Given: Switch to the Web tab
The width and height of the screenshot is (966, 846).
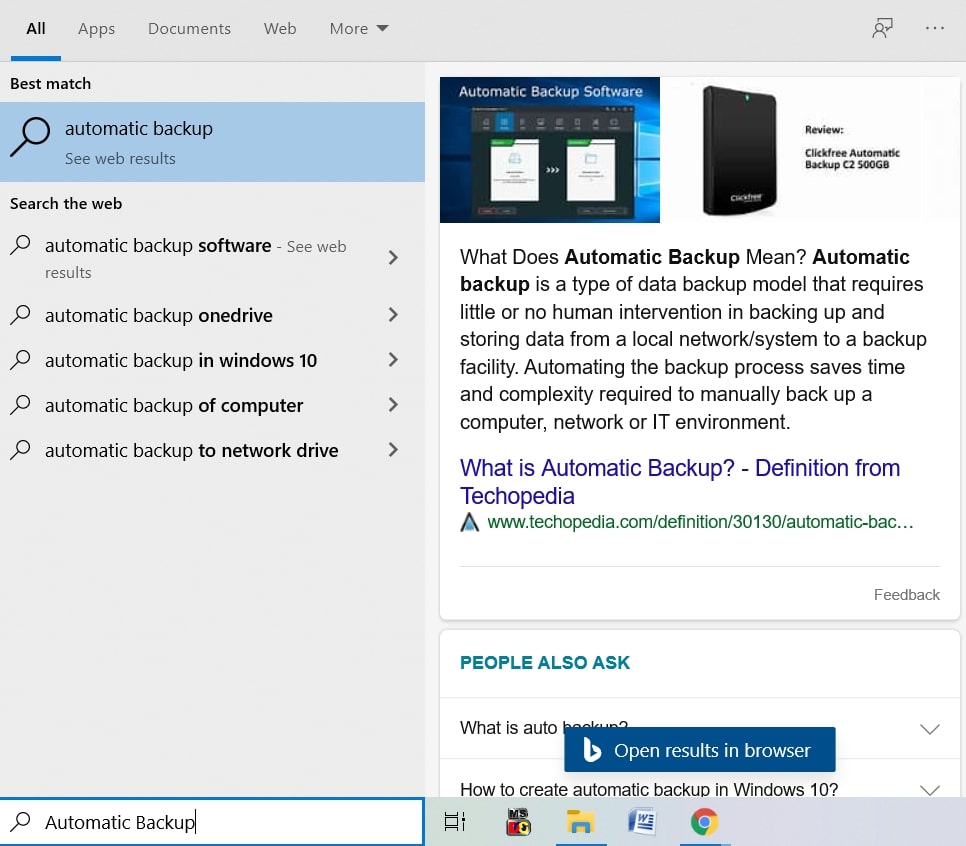Looking at the screenshot, I should tap(280, 28).
